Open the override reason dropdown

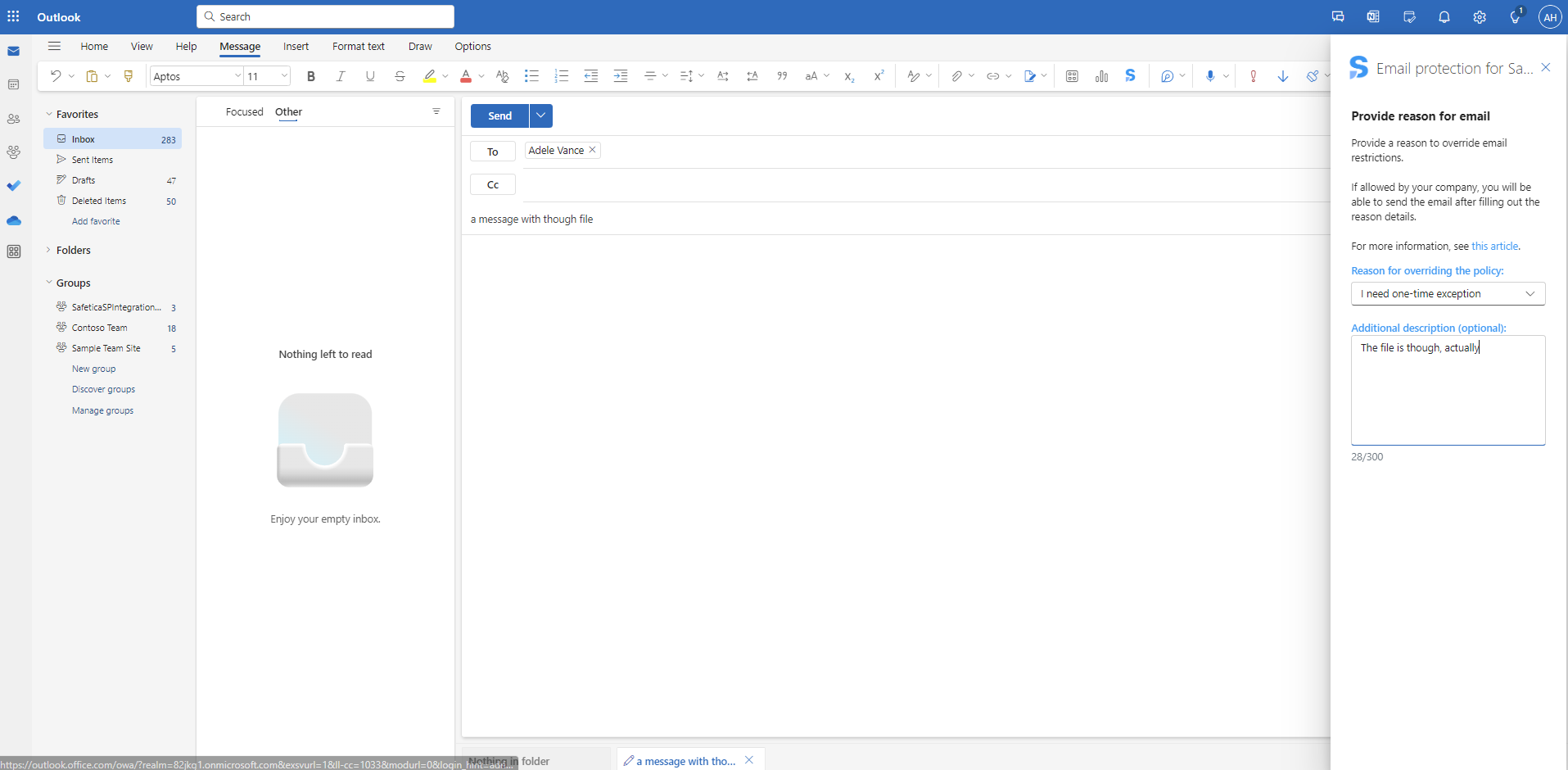pos(1448,293)
